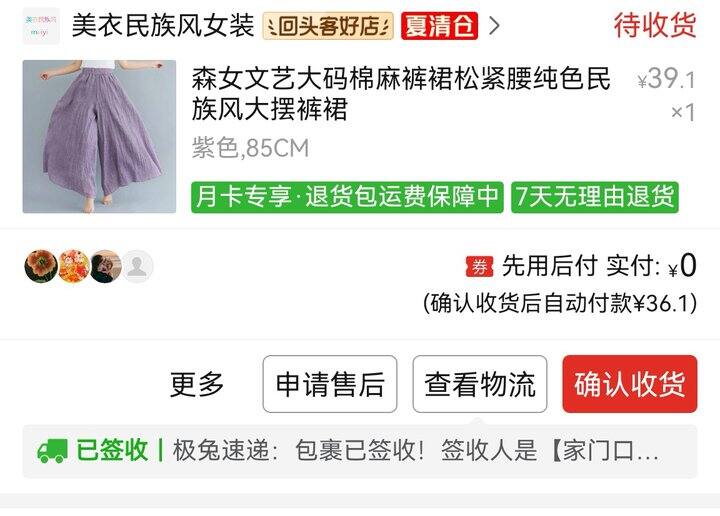
Task: Open the purple pants product thumbnail
Action: click(x=99, y=136)
